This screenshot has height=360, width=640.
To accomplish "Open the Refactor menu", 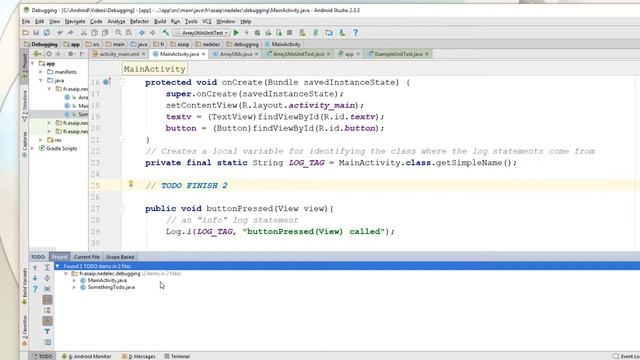I will click(139, 21).
